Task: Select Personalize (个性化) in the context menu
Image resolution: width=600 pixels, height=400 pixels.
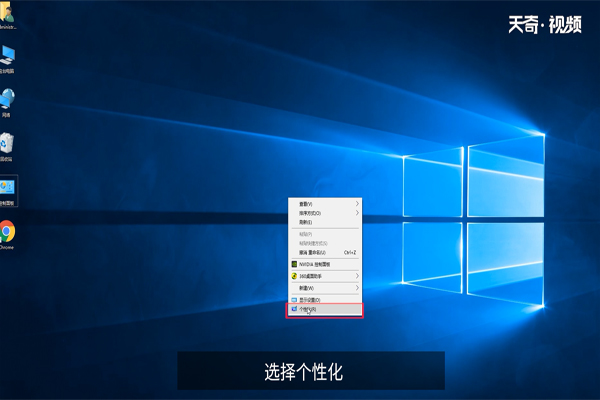Action: click(324, 309)
